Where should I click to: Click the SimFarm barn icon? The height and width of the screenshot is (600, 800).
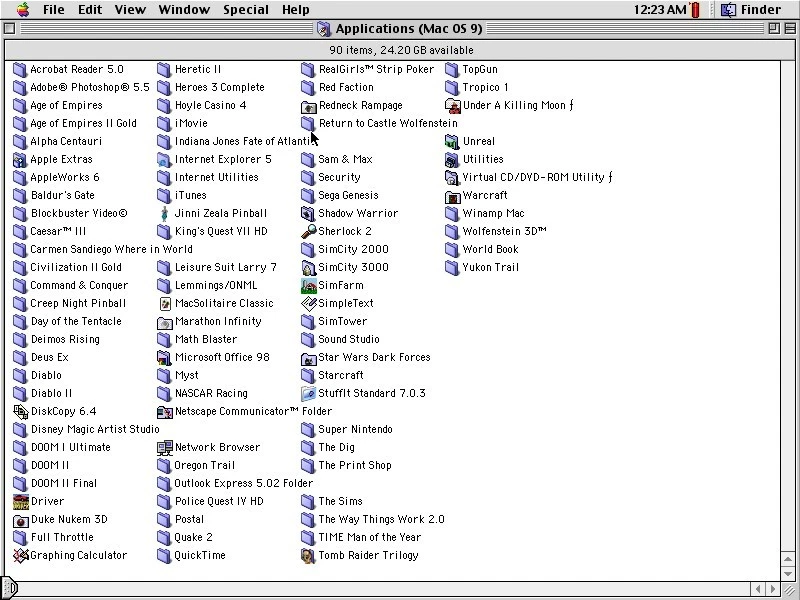(309, 286)
